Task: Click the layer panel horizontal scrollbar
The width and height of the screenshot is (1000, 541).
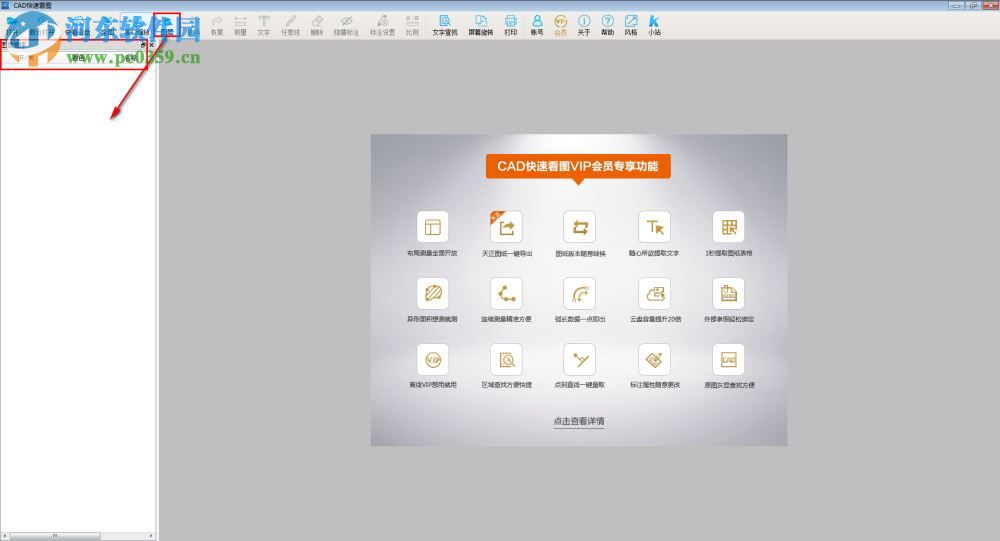Action: (x=55, y=536)
